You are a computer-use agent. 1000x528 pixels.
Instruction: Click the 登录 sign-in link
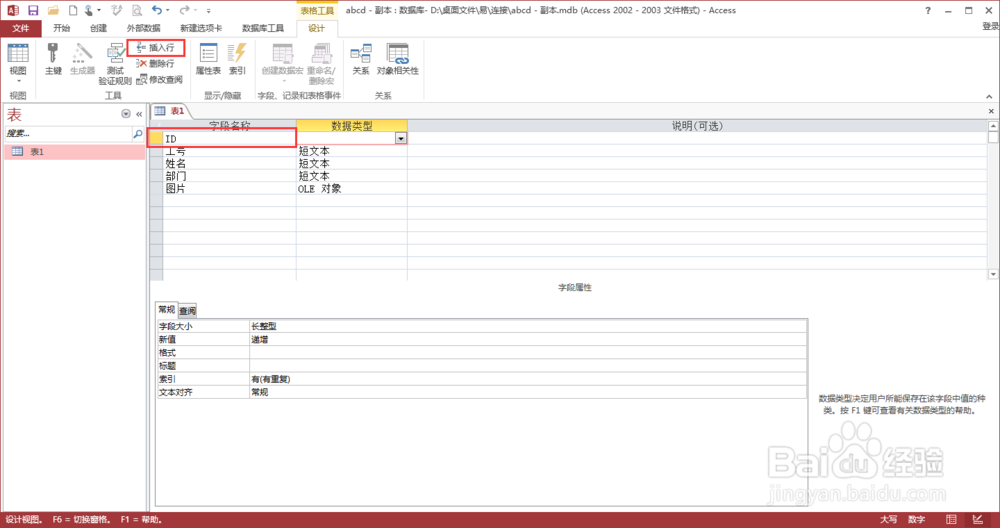click(x=990, y=26)
